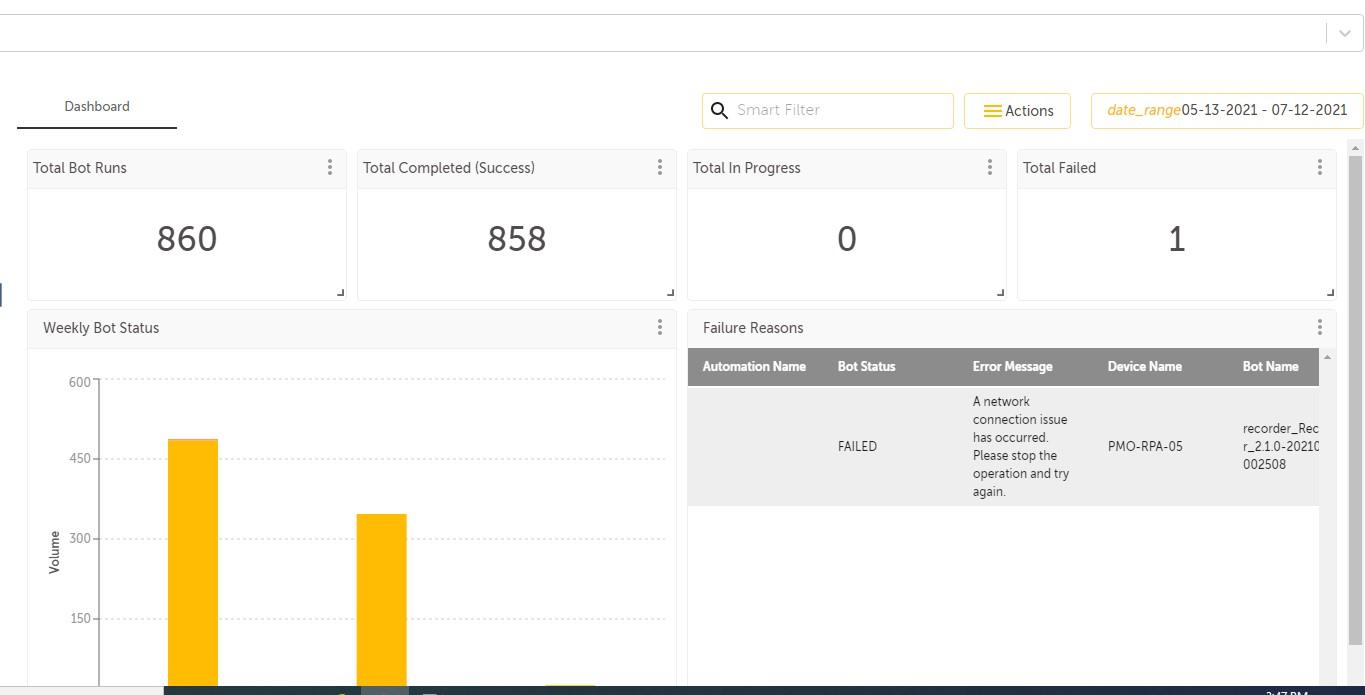Viewport: 1365px width, 695px height.
Task: Expand the top dropdown chevron
Action: 1345,33
